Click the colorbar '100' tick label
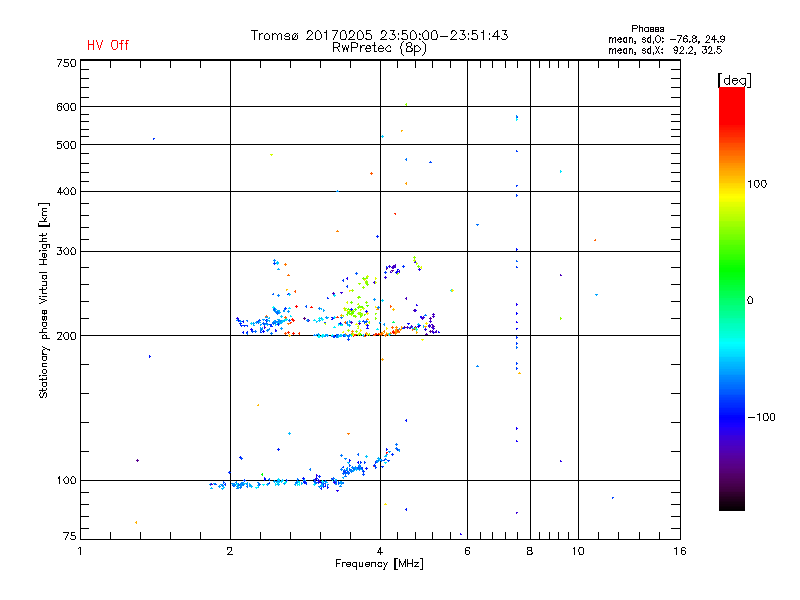800x600 pixels. [757, 184]
